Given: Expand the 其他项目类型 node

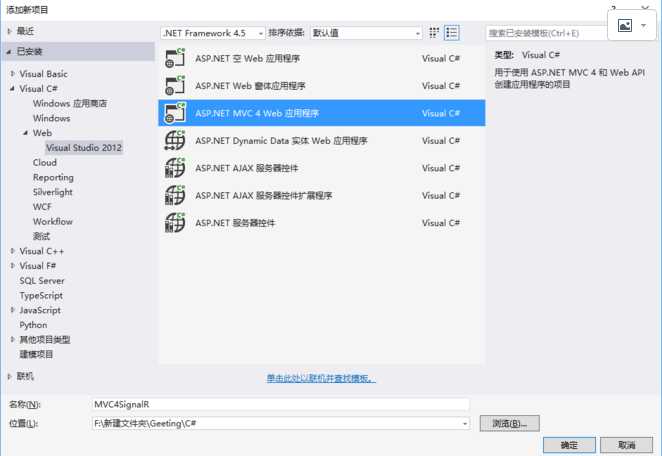Looking at the screenshot, I should click(x=12, y=339).
